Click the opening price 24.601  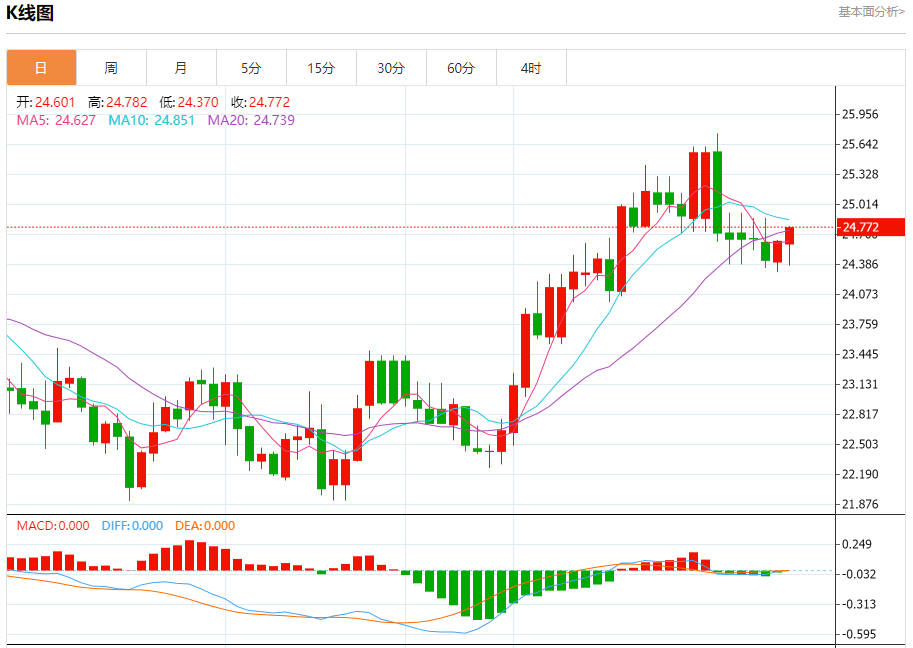[x=55, y=102]
